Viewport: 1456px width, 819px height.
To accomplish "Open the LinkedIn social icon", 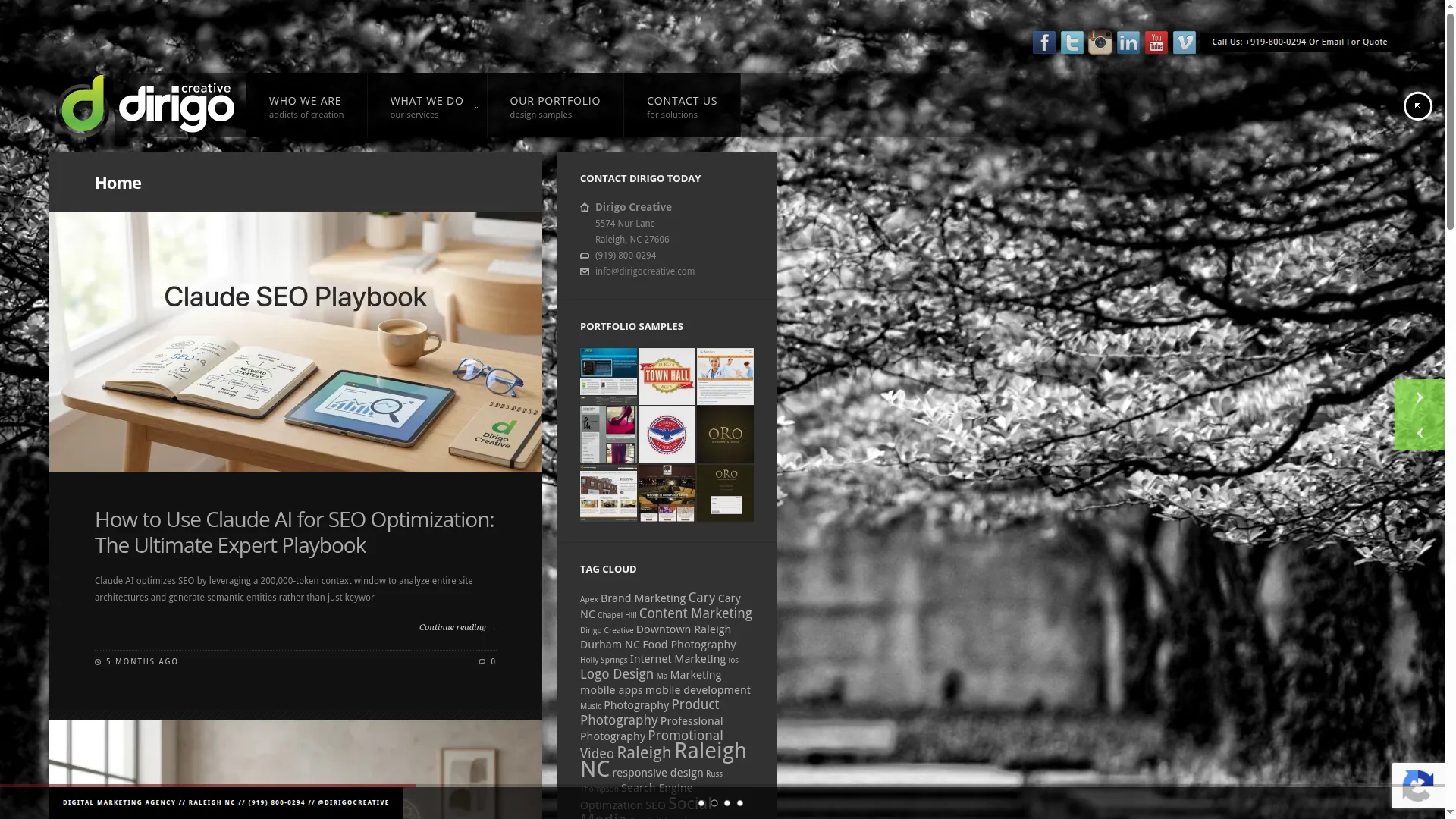I will pos(1128,42).
